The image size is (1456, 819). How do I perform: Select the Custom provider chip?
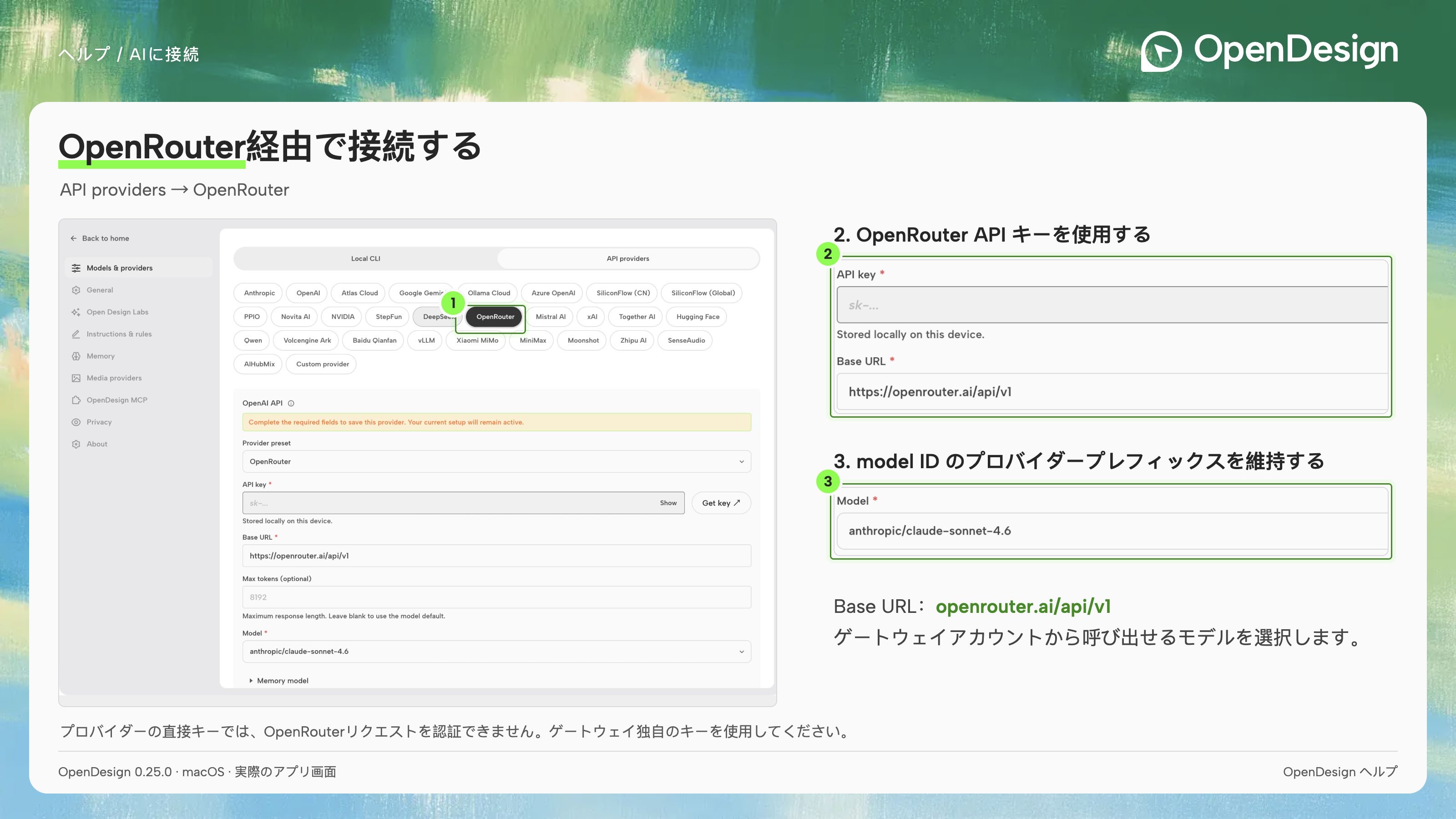tap(322, 364)
